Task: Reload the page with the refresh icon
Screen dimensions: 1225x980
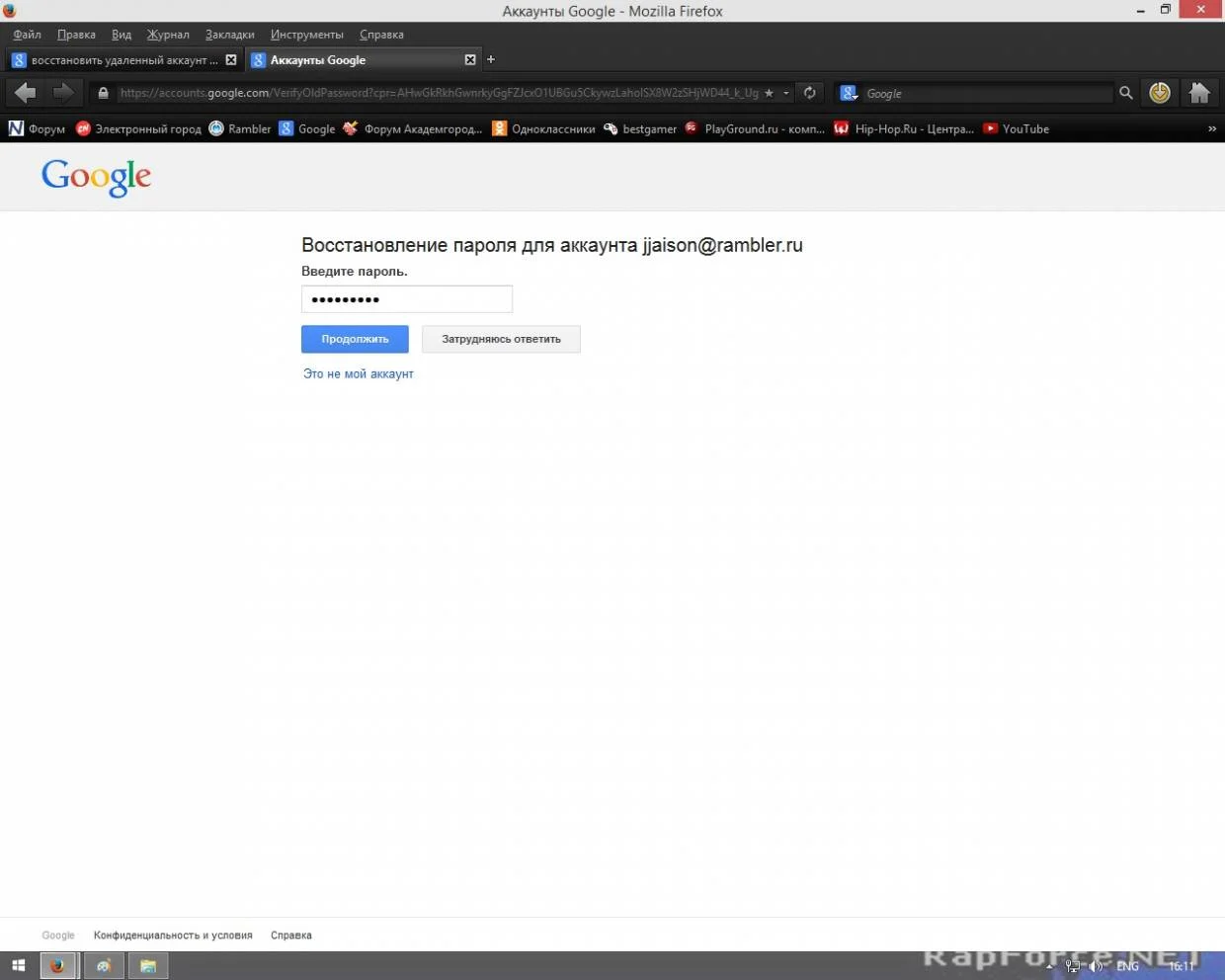Action: [809, 93]
